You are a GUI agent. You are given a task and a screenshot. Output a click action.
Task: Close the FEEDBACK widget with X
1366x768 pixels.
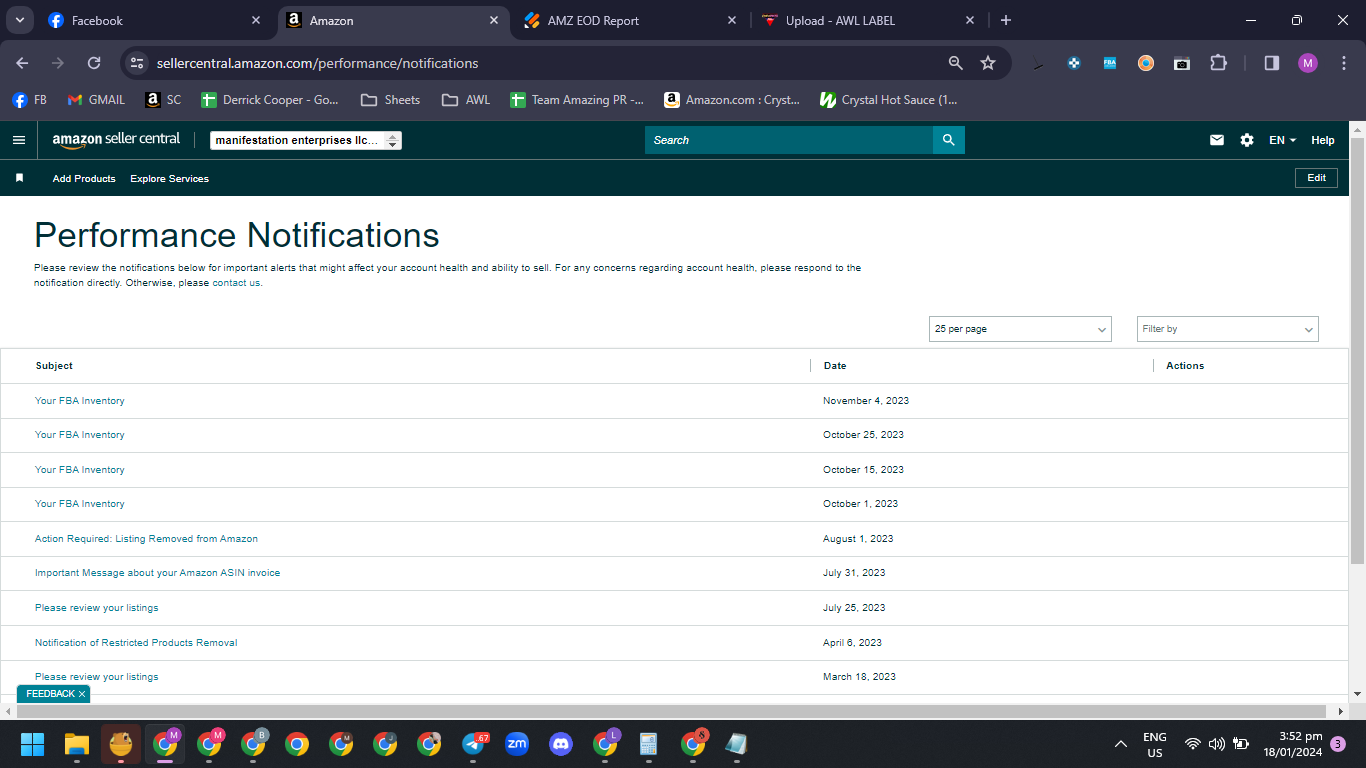[82, 694]
